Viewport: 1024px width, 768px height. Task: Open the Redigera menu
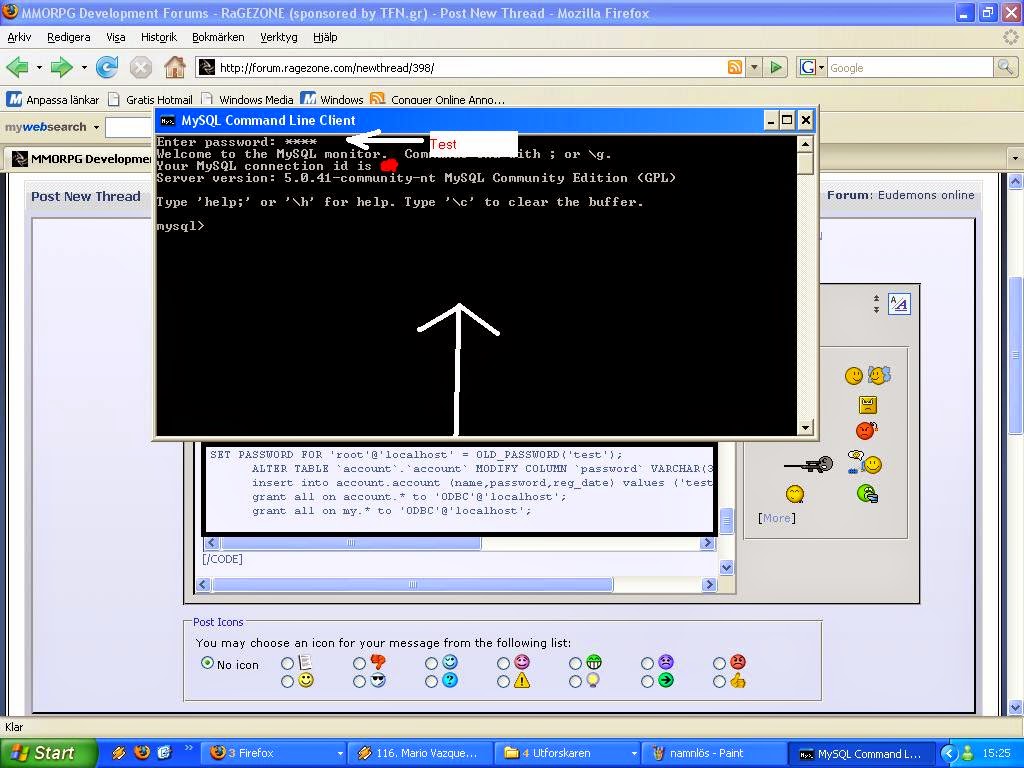(69, 37)
